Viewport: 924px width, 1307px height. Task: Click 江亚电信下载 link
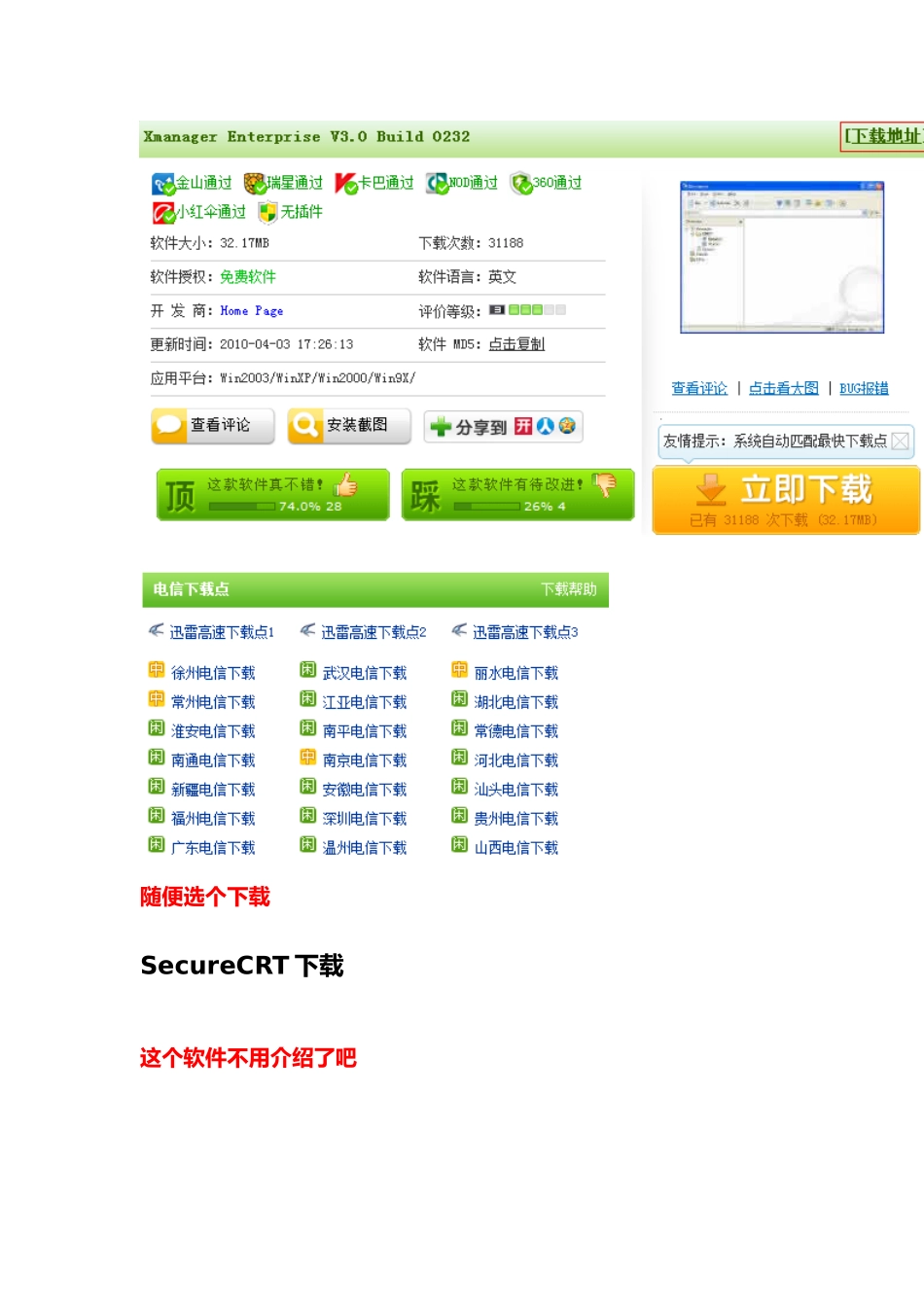pos(365,702)
